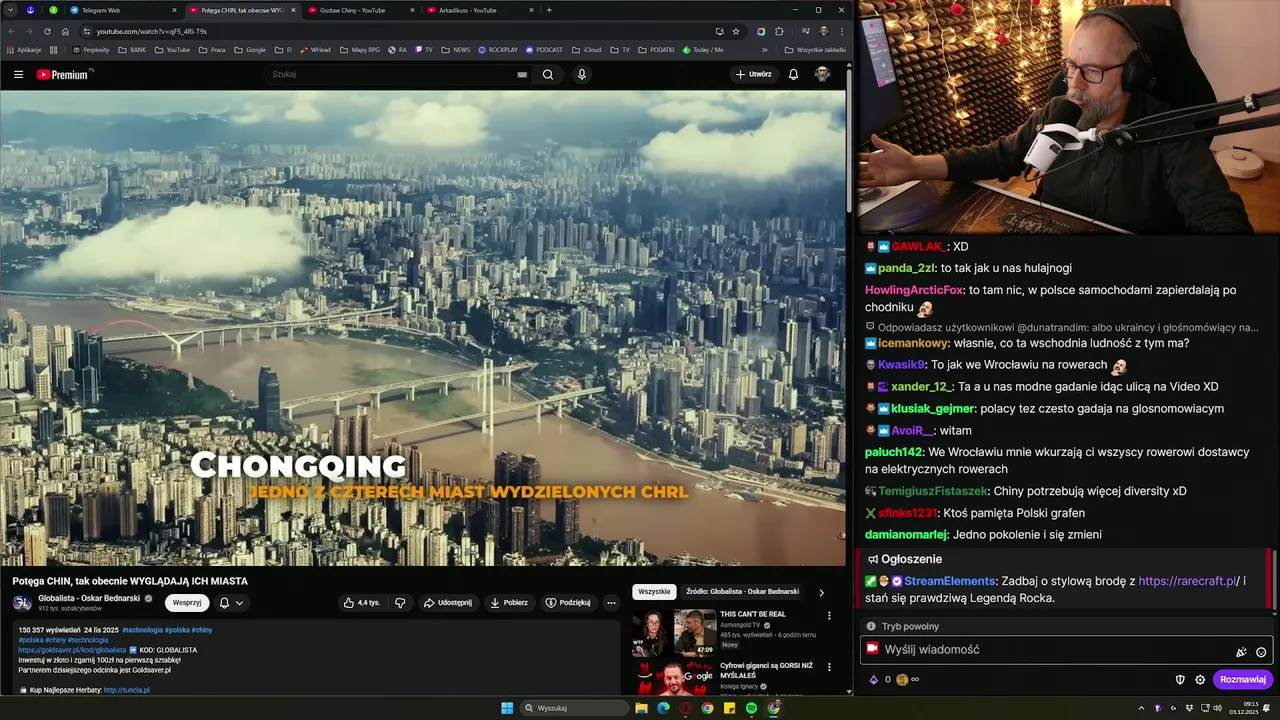Open the ROCKPLAY bookmark
Image resolution: width=1280 pixels, height=720 pixels.
pyautogui.click(x=498, y=50)
